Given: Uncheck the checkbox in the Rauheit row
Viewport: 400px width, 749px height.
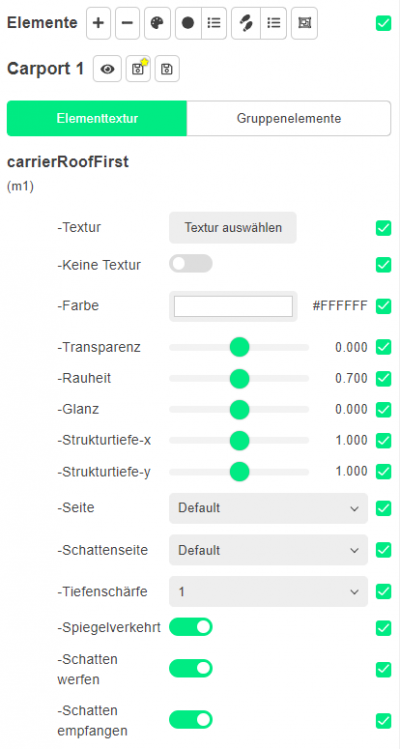Looking at the screenshot, I should [x=384, y=379].
